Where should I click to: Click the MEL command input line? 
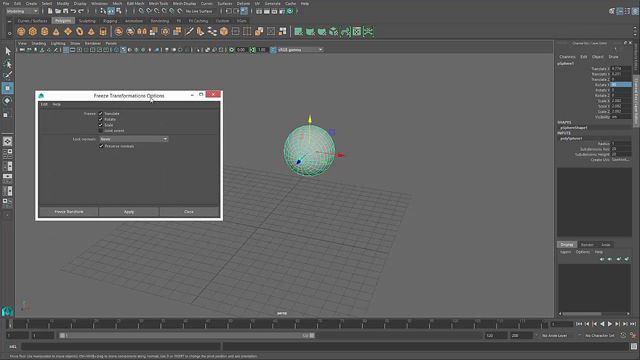[x=121, y=347]
